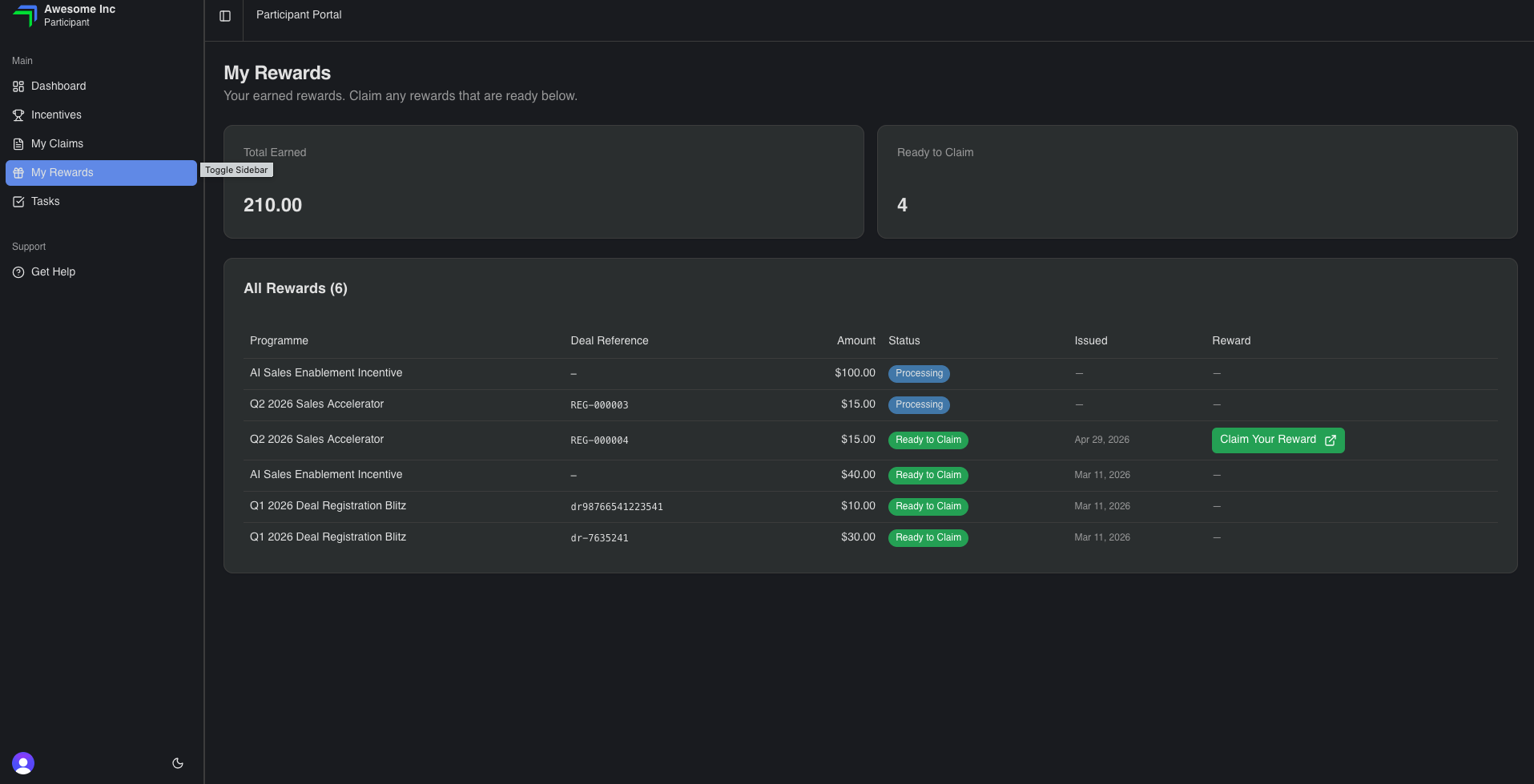Click Ready to Claim badge for $40.00 reward
Image resolution: width=1534 pixels, height=784 pixels.
928,476
